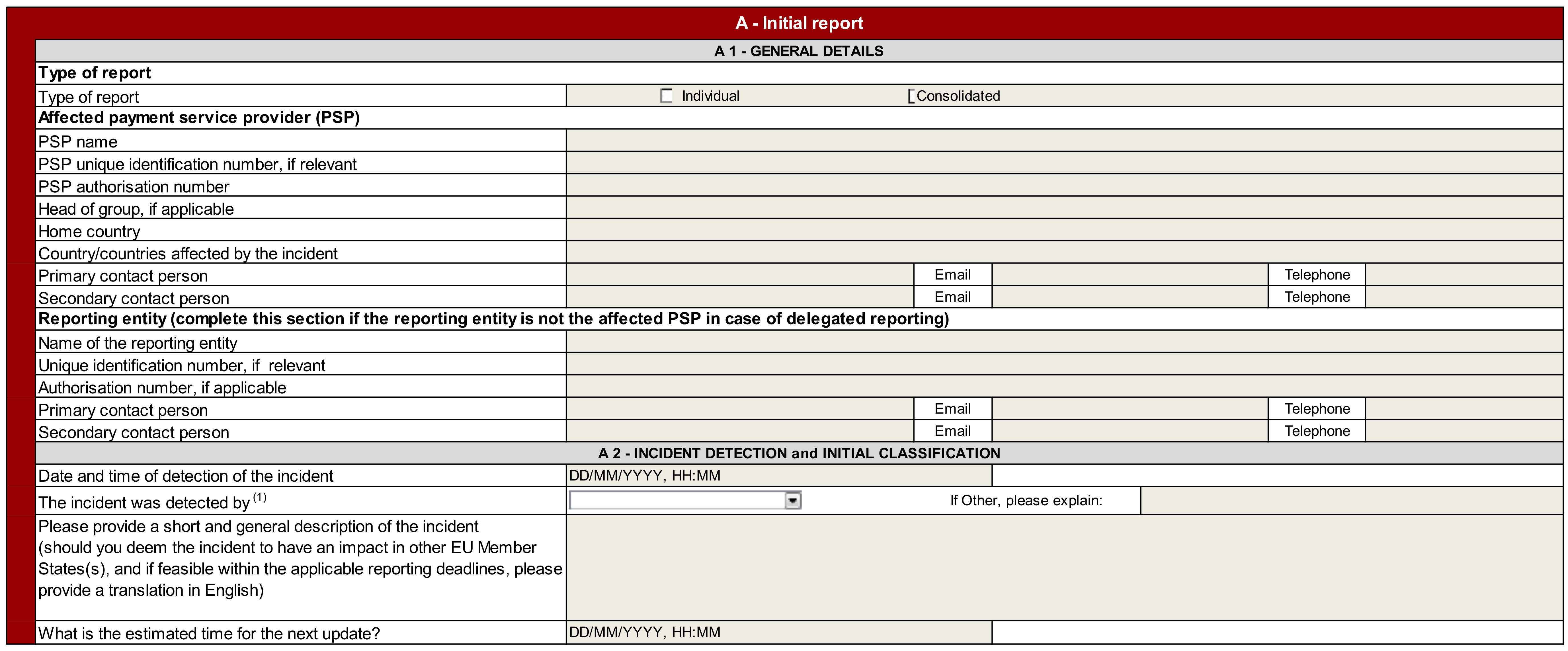This screenshot has height=651, width=1568.
Task: Check the Consolidated report type checkbox
Action: [x=912, y=96]
